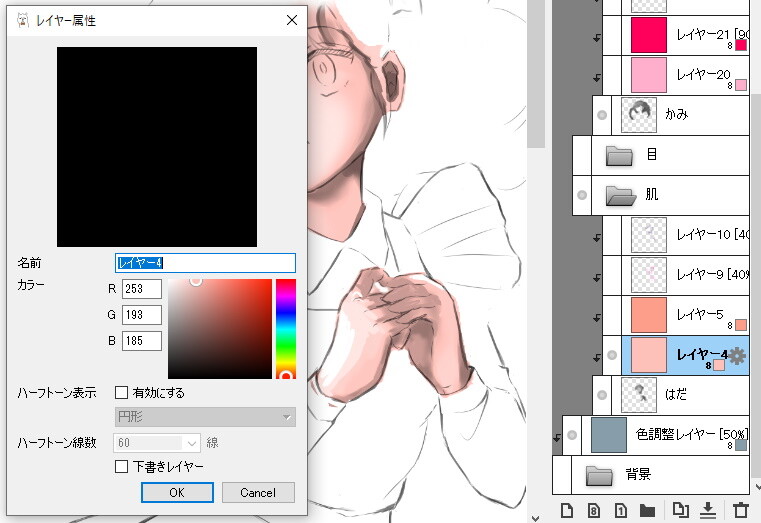This screenshot has width=761, height=523.
Task: Click the レイヤー4 salmon thumbnail
Action: click(649, 355)
